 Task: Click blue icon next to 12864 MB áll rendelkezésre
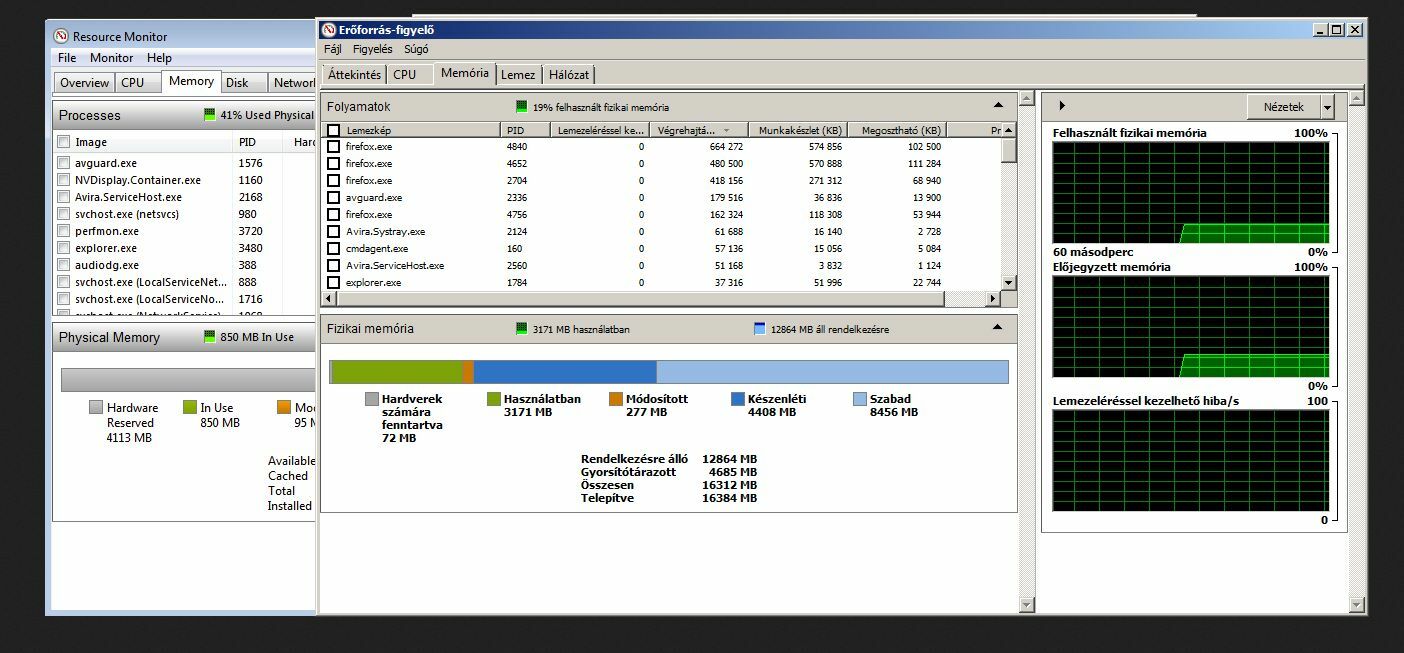(x=759, y=329)
